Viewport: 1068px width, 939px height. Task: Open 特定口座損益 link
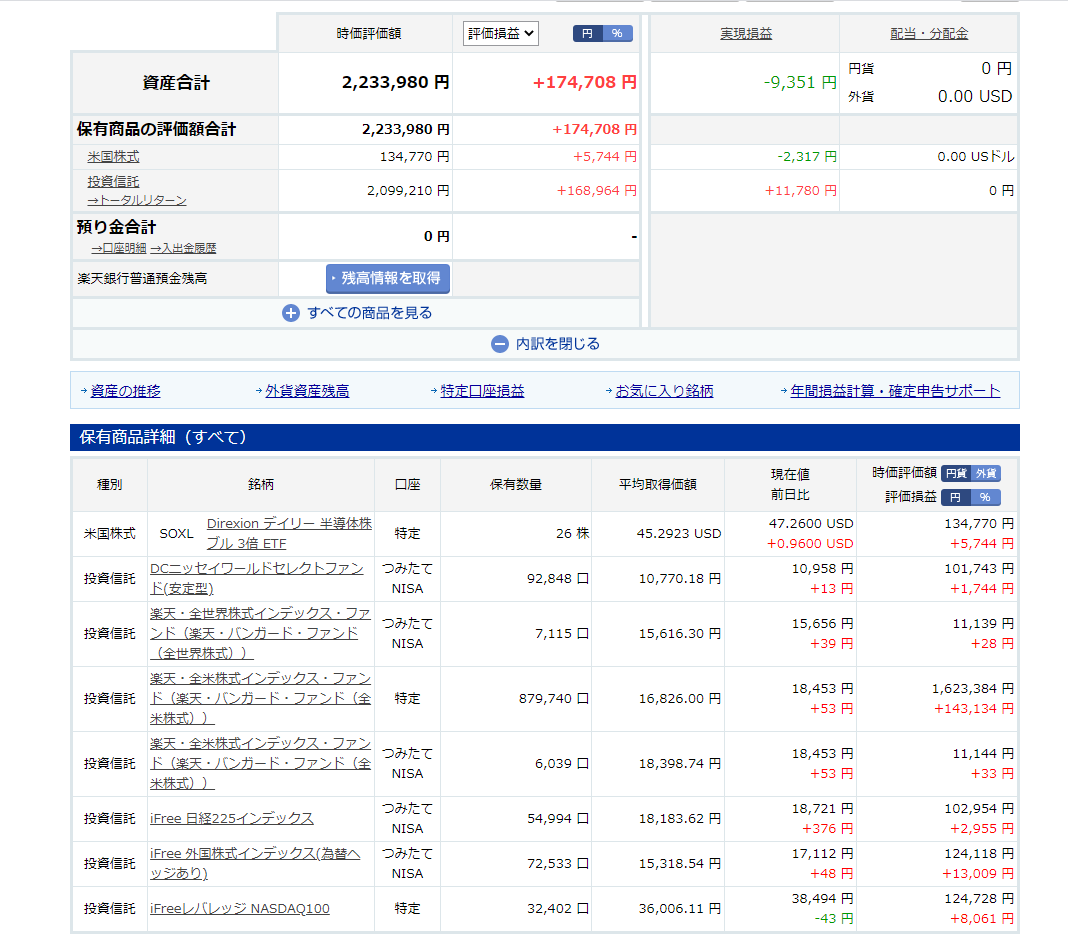482,391
